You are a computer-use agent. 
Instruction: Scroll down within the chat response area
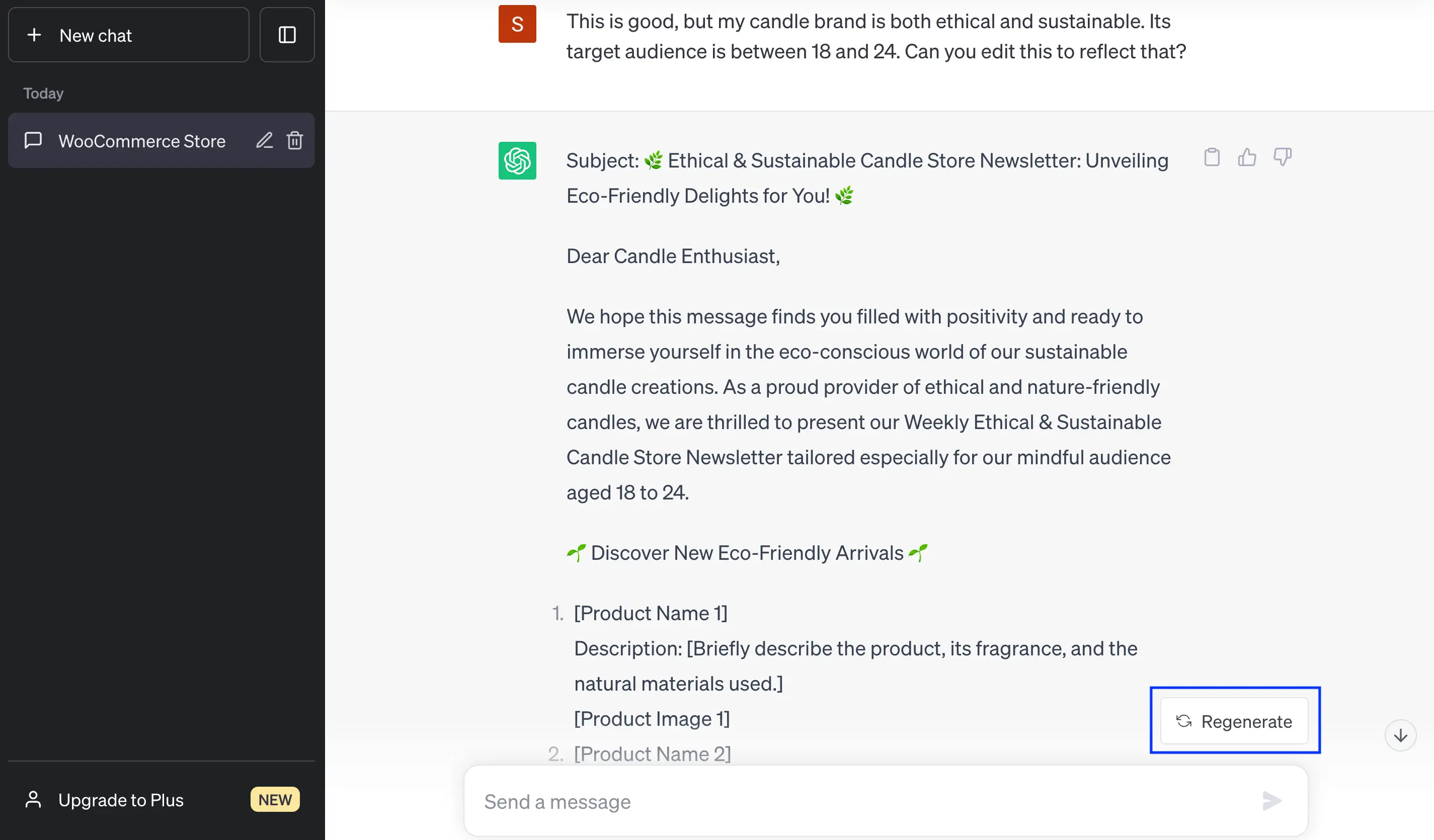[x=1400, y=735]
